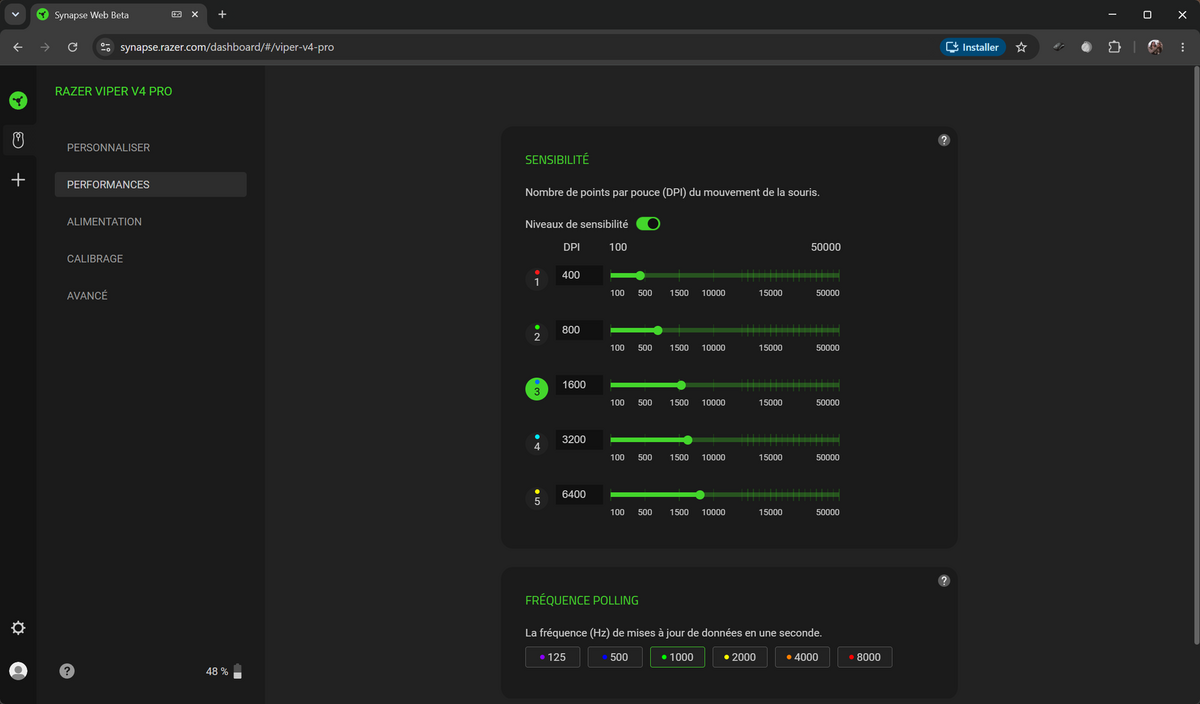
Task: Select the mouse device icon in sidebar
Action: pos(18,141)
